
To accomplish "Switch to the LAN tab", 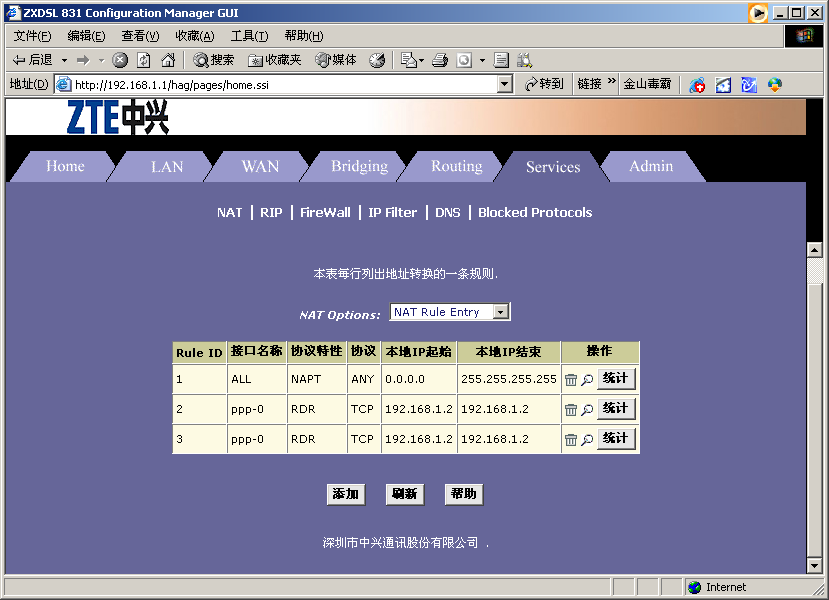I will (x=167, y=167).
